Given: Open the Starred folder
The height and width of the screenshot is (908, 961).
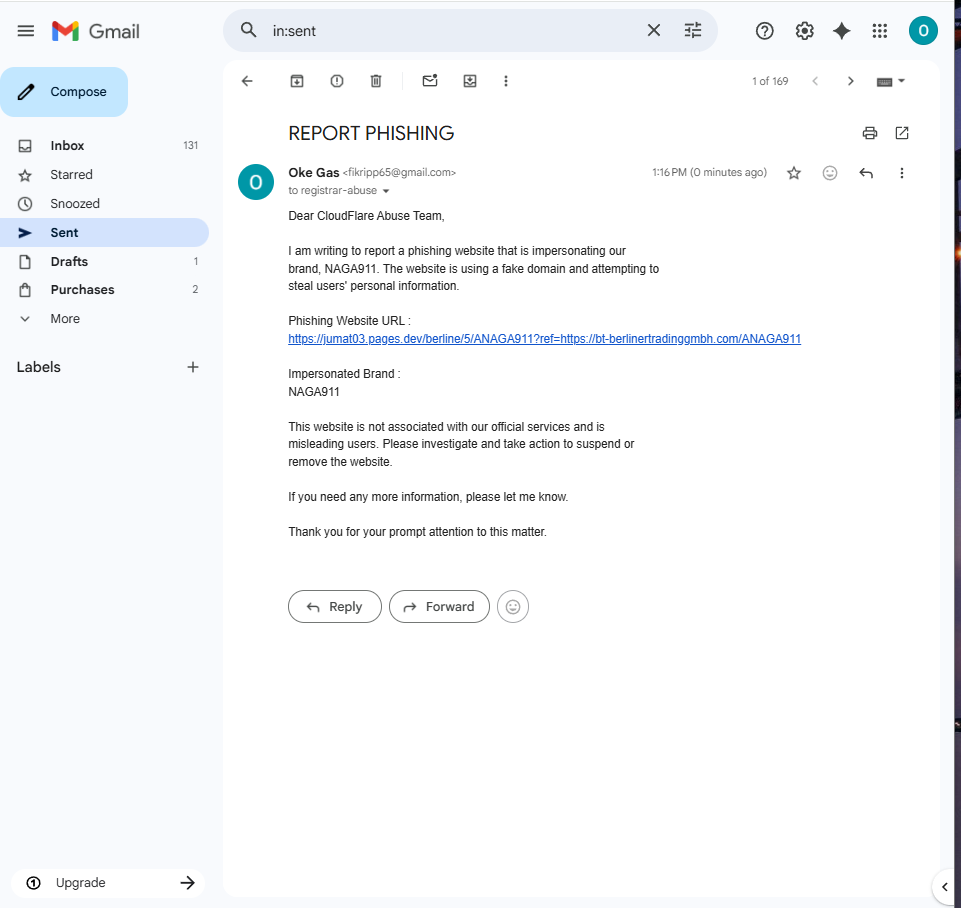Looking at the screenshot, I should coord(104,175).
